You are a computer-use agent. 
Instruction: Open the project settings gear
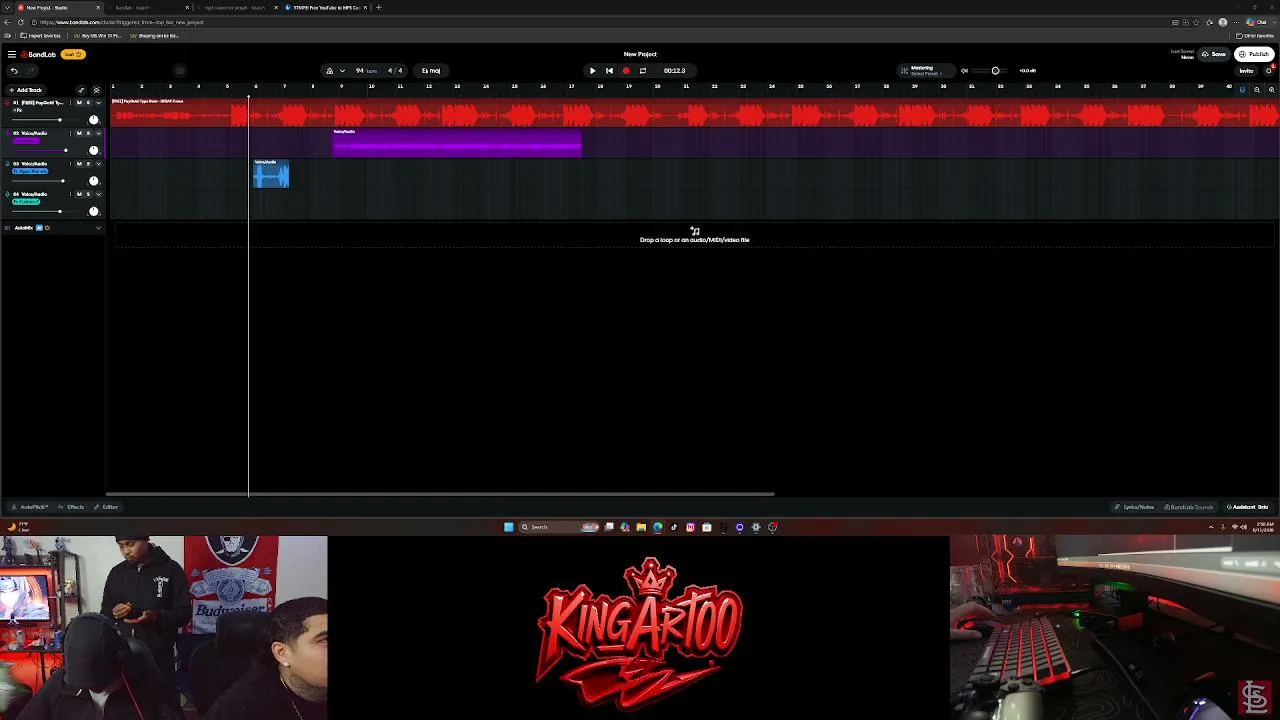point(1269,71)
